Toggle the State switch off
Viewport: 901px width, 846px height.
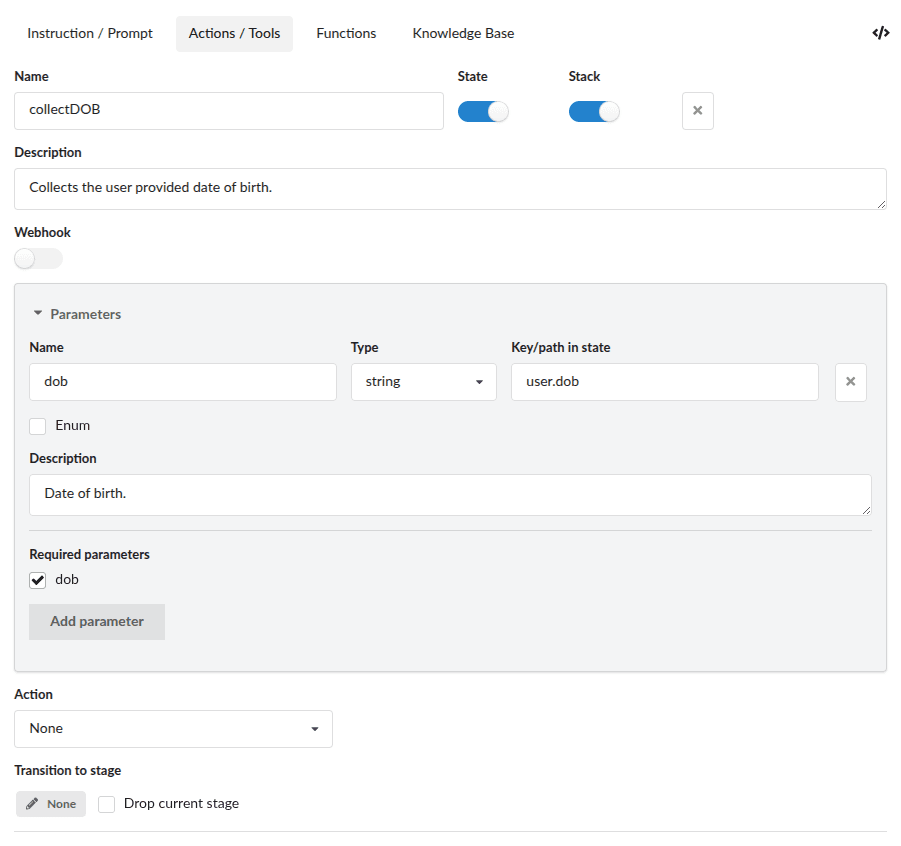483,111
